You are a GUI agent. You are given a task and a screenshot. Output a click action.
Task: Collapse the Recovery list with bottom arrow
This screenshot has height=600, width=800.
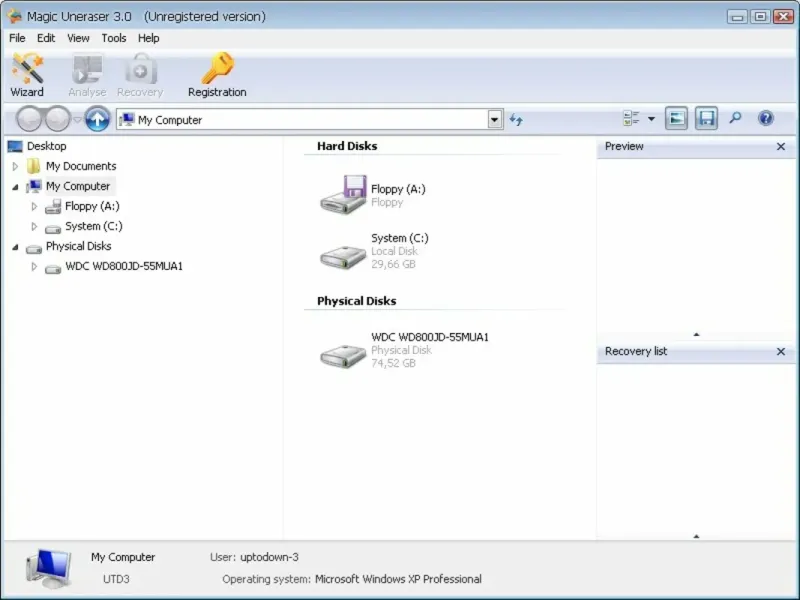coord(696,536)
